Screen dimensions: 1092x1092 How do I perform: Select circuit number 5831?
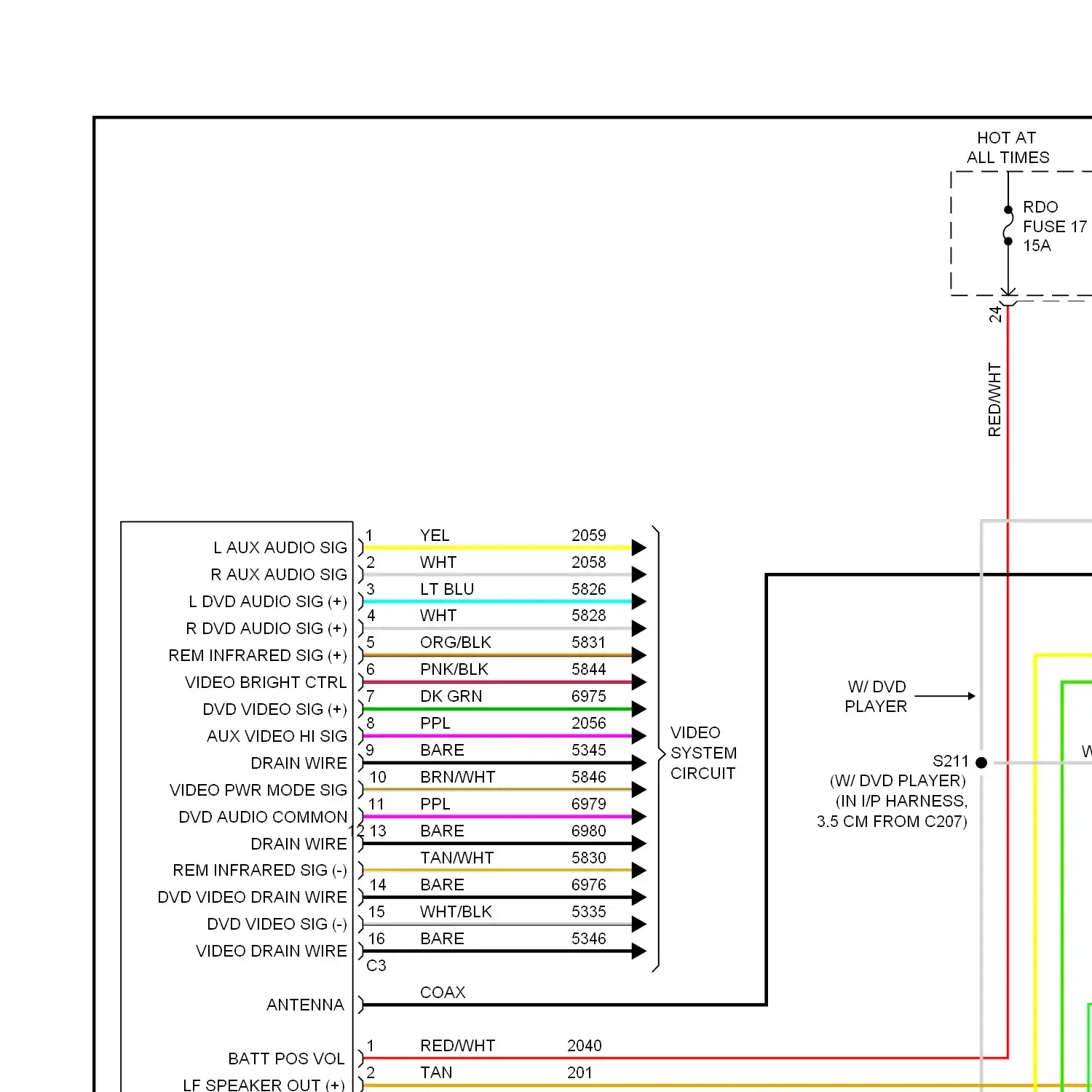589,642
